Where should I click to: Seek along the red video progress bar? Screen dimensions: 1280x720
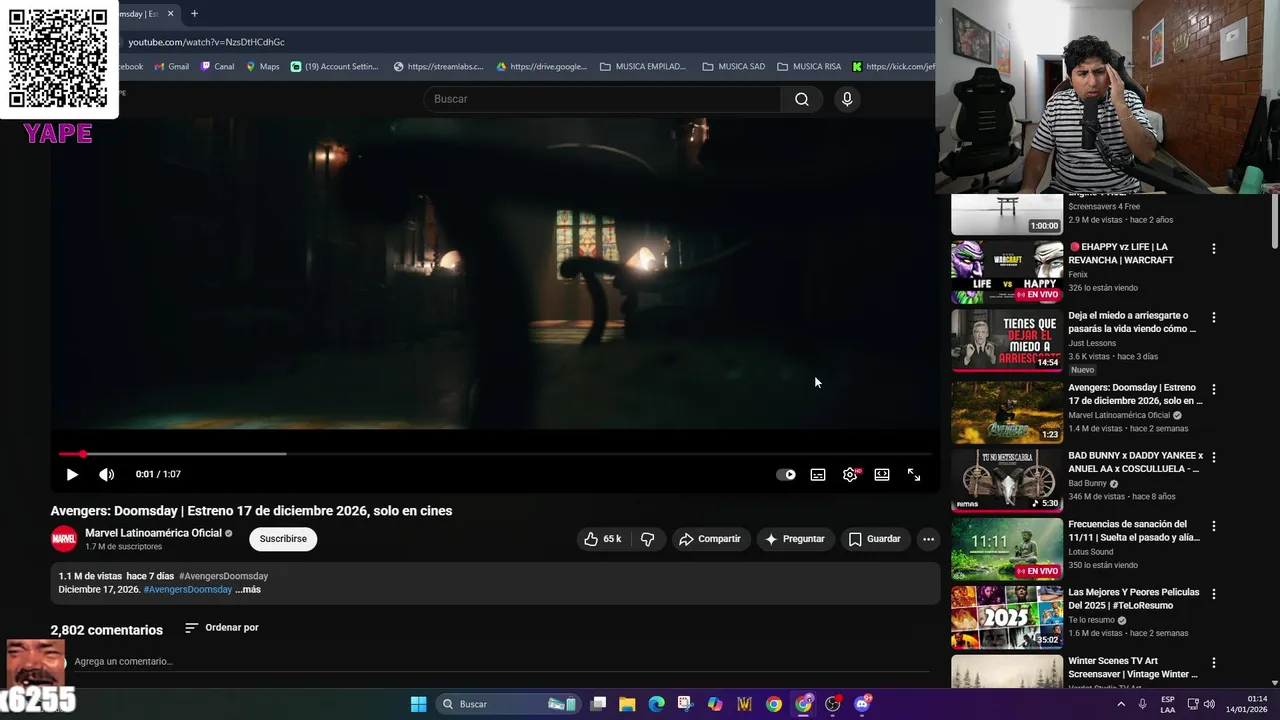point(495,454)
